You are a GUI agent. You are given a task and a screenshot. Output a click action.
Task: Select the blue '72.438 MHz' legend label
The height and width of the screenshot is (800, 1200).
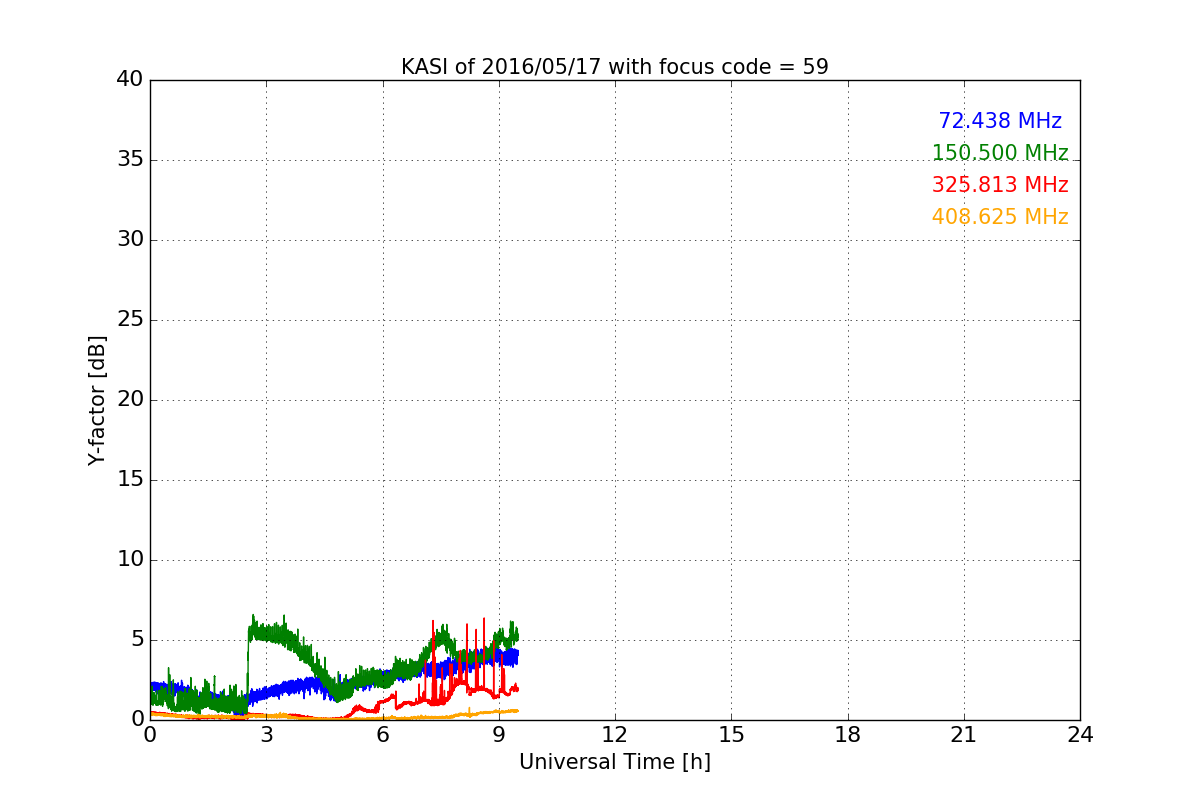(x=1000, y=121)
